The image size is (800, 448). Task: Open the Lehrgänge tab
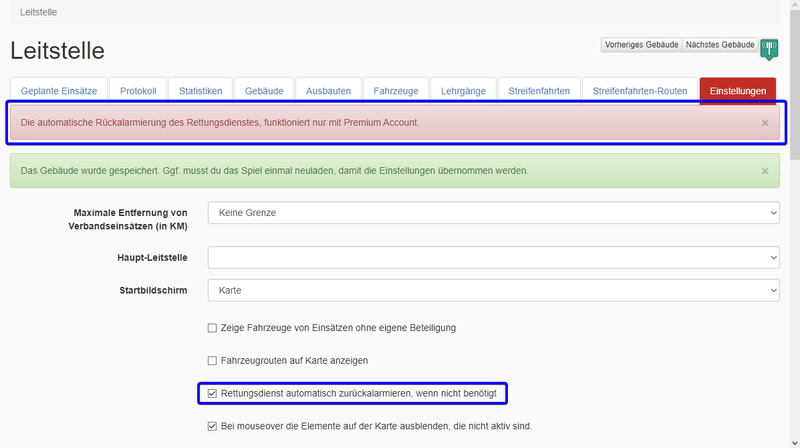tap(463, 91)
